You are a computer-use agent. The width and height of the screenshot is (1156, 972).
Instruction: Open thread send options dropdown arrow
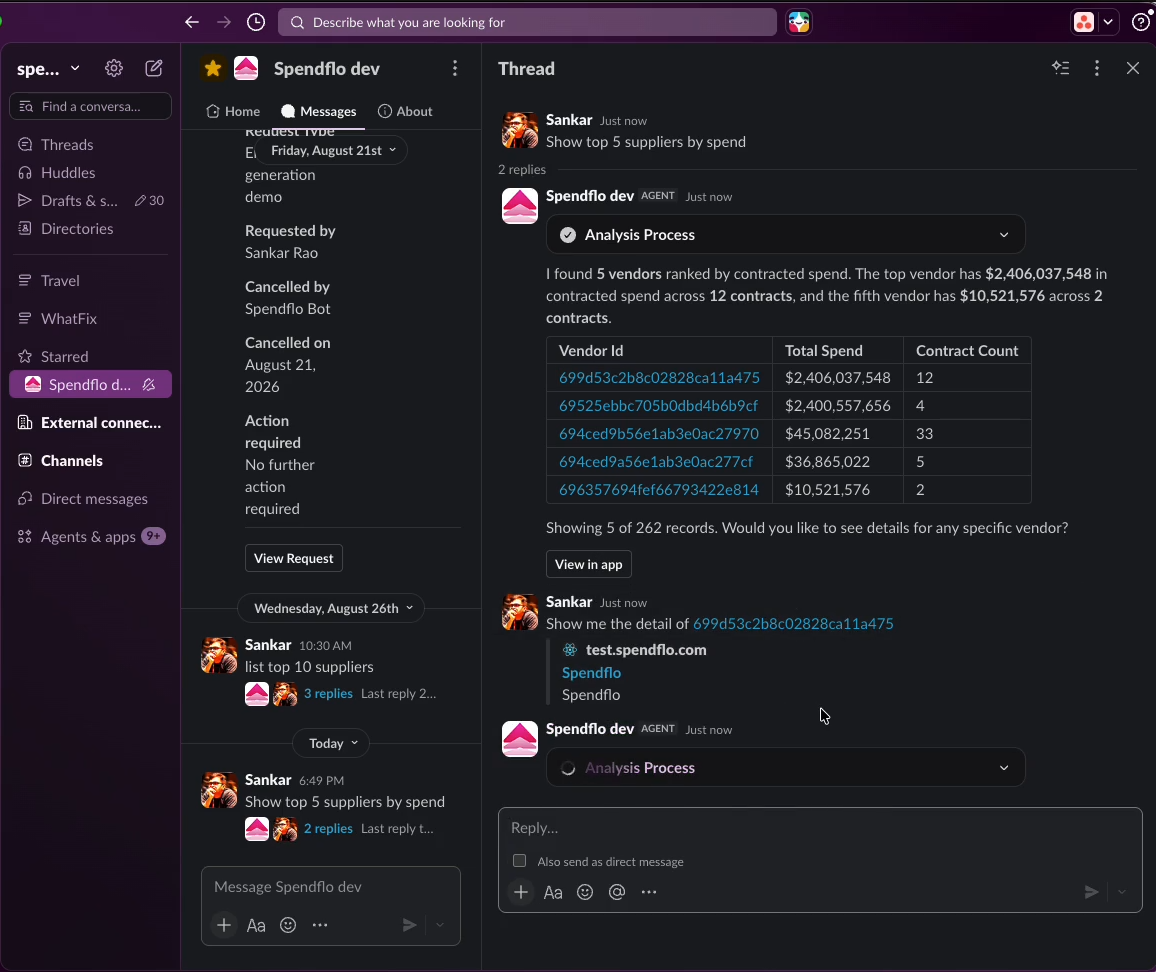point(1122,892)
